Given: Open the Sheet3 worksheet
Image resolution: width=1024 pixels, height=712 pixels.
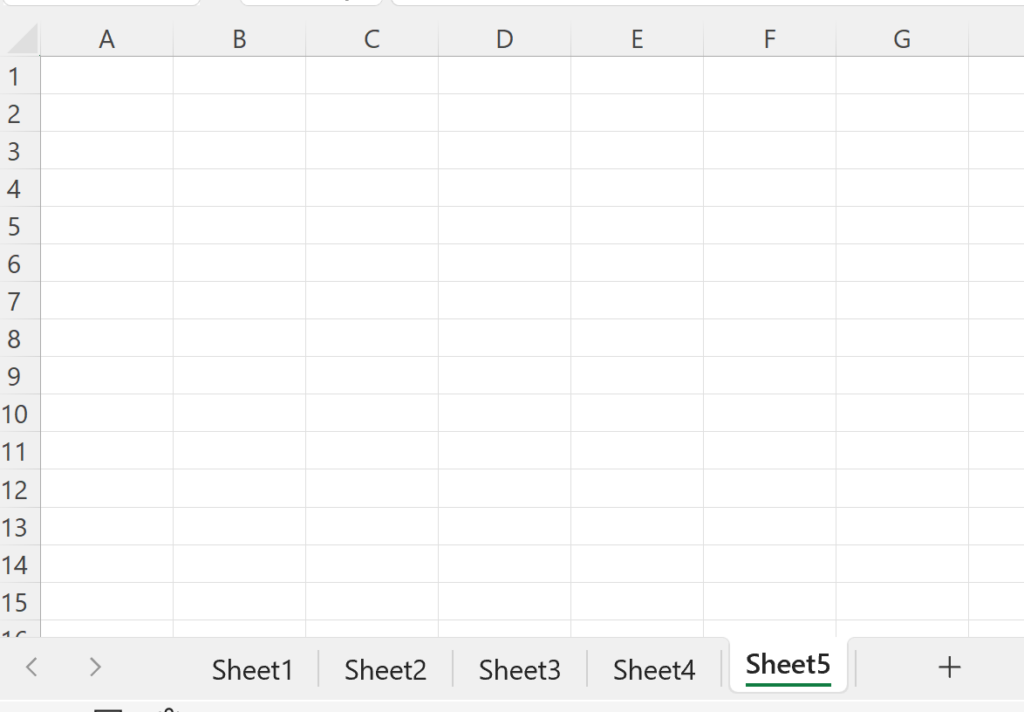Looking at the screenshot, I should click(x=519, y=669).
